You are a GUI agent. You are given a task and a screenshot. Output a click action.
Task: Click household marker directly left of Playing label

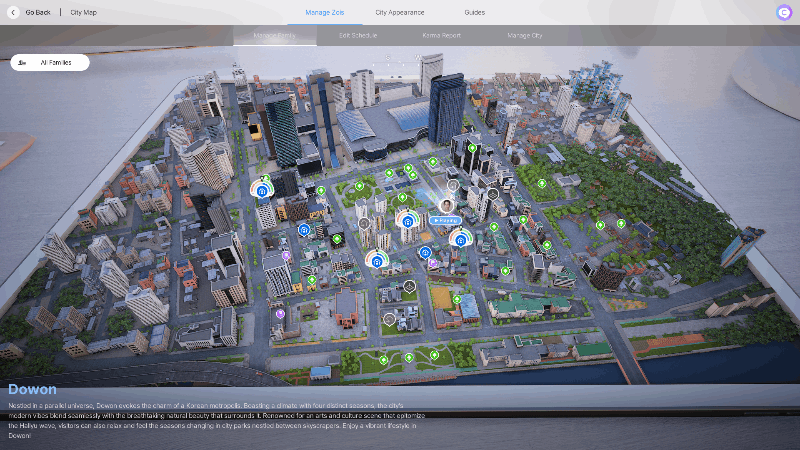click(x=408, y=220)
